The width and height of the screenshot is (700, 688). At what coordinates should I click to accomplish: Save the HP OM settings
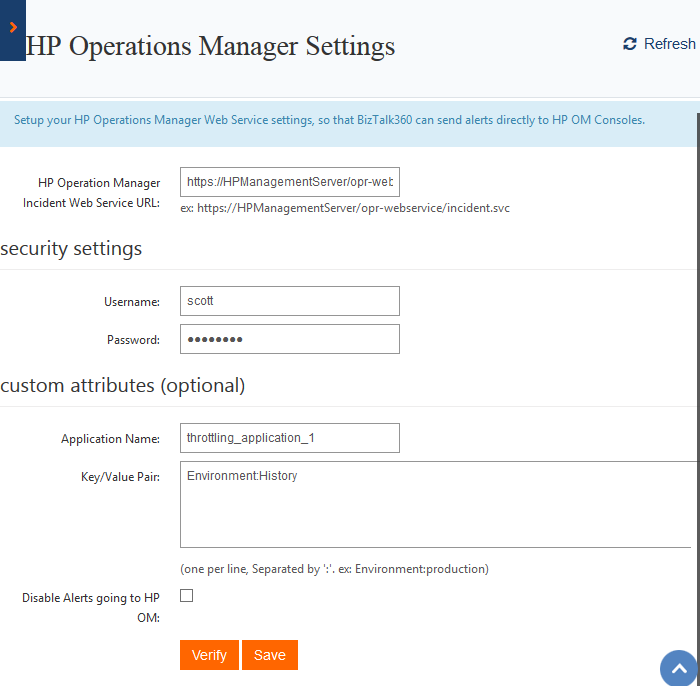[x=270, y=655]
